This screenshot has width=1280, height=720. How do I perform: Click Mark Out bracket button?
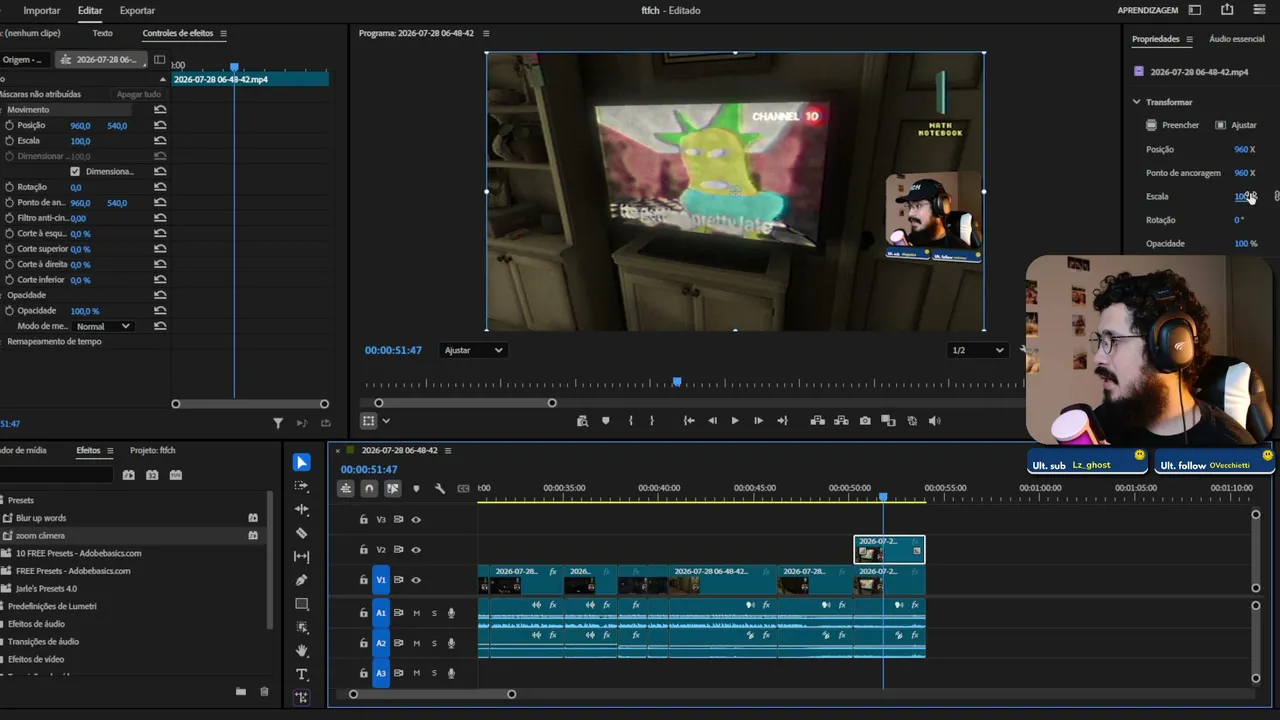[652, 421]
